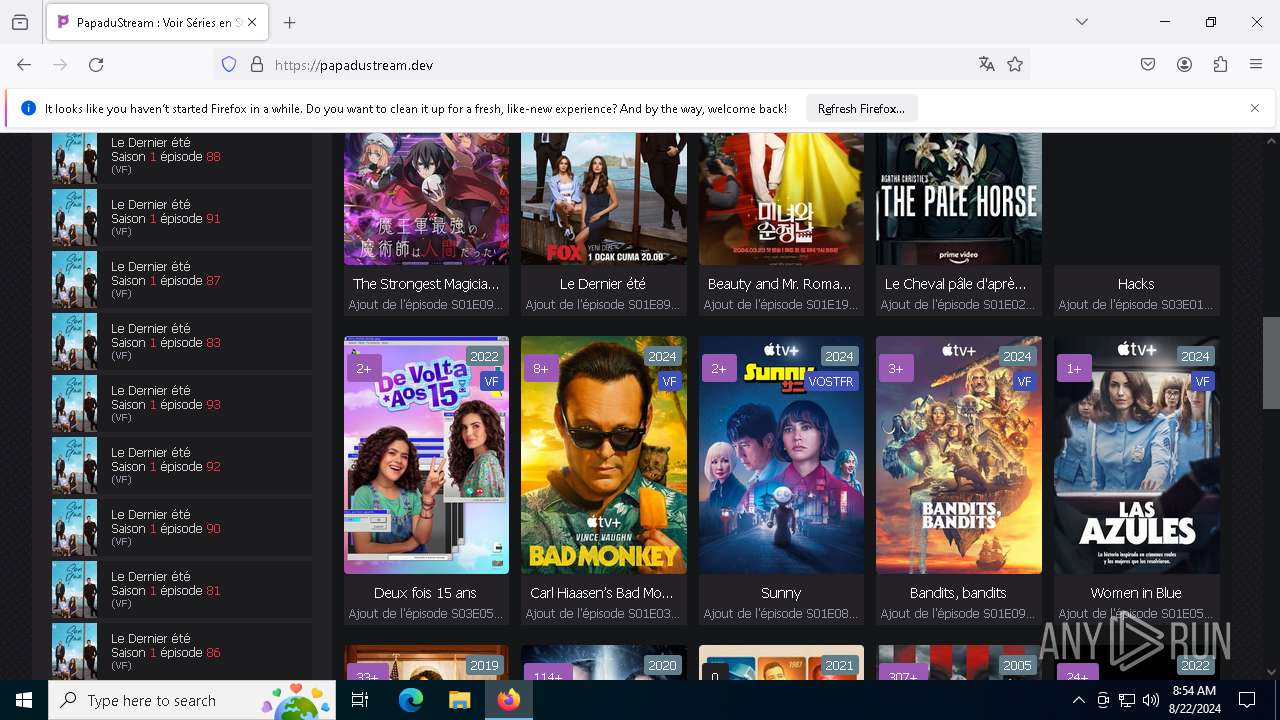The image size is (1280, 720).
Task: Open Firefox account menu
Action: click(1184, 65)
